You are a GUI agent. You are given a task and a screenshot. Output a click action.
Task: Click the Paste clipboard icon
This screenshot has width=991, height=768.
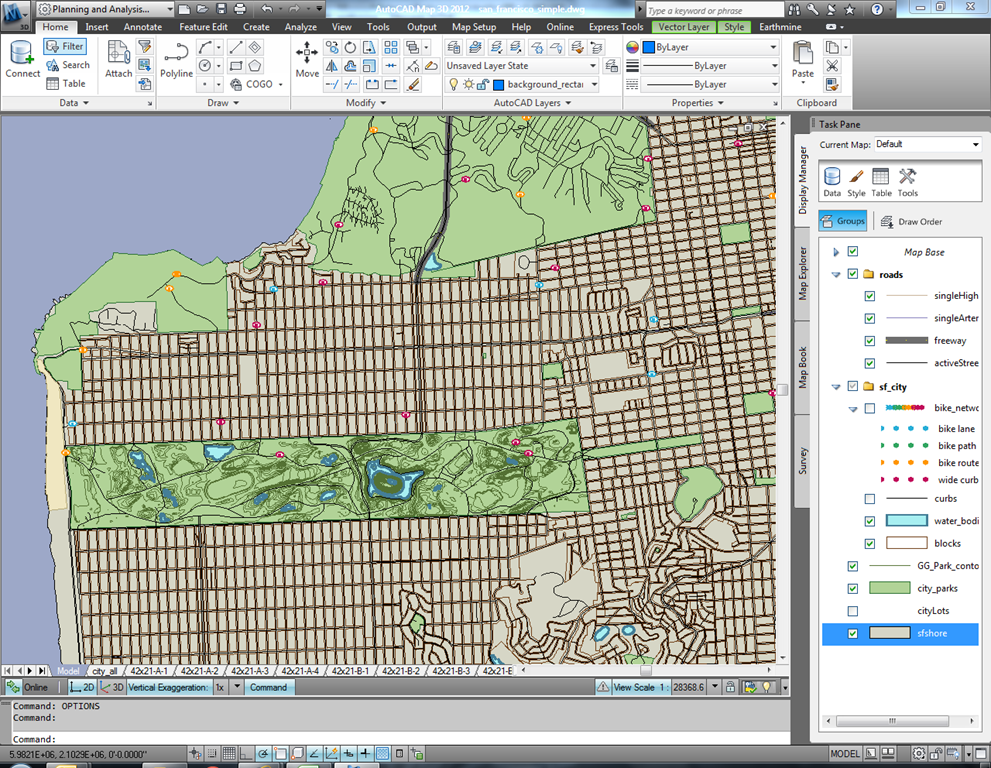pos(802,58)
